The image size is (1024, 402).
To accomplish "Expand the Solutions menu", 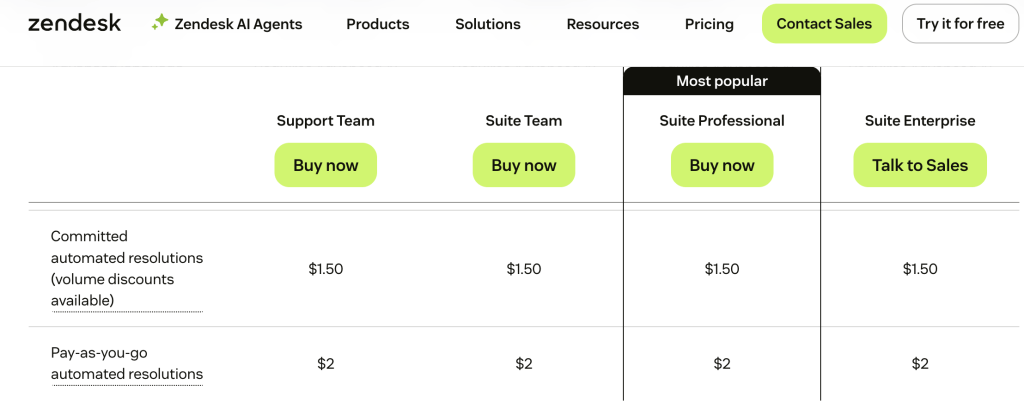I will [x=487, y=24].
